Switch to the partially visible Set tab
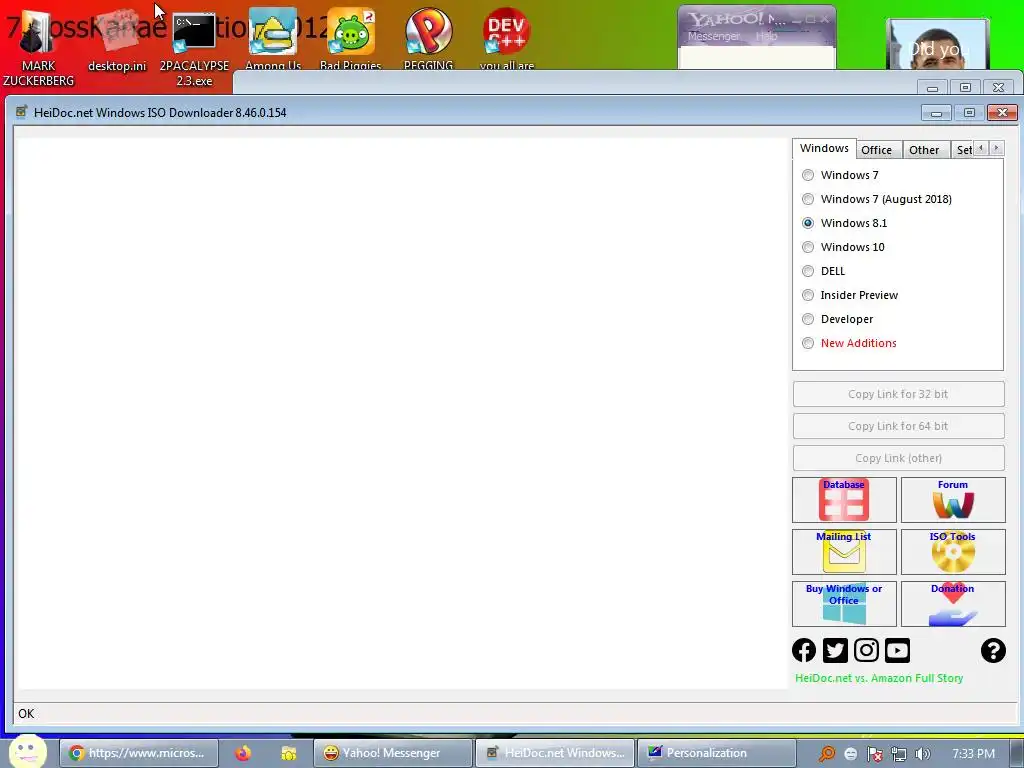The height and width of the screenshot is (768, 1024). coord(963,150)
